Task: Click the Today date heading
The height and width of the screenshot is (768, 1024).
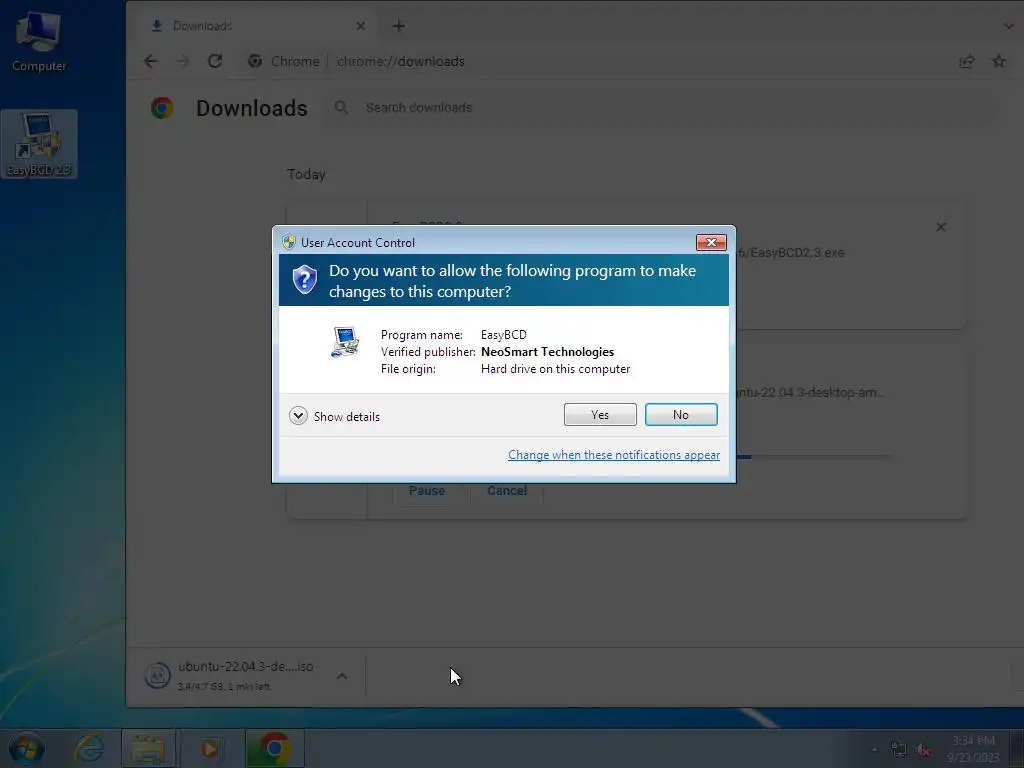Action: pyautogui.click(x=306, y=174)
